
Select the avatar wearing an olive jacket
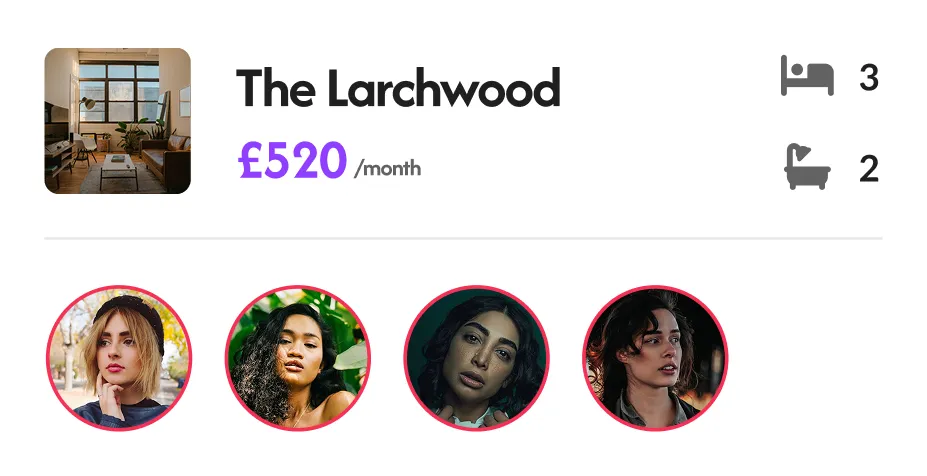point(655,358)
